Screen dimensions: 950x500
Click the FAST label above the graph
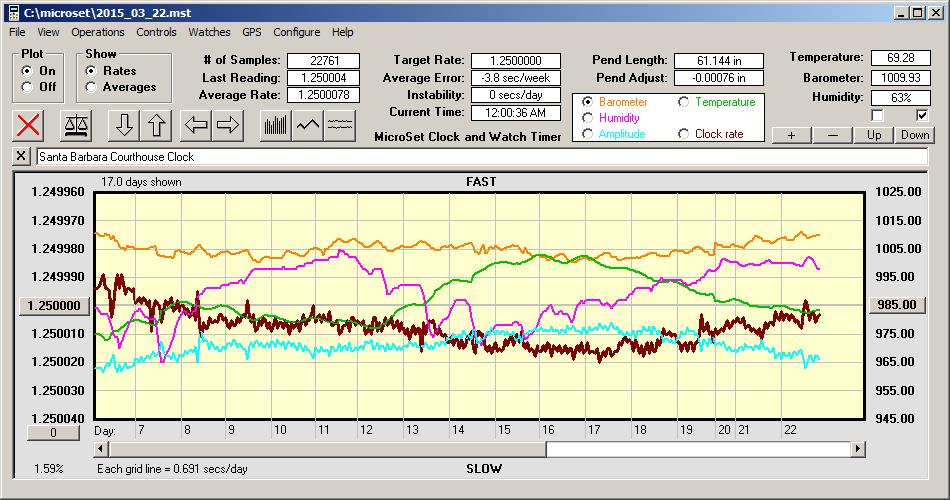tap(481, 182)
